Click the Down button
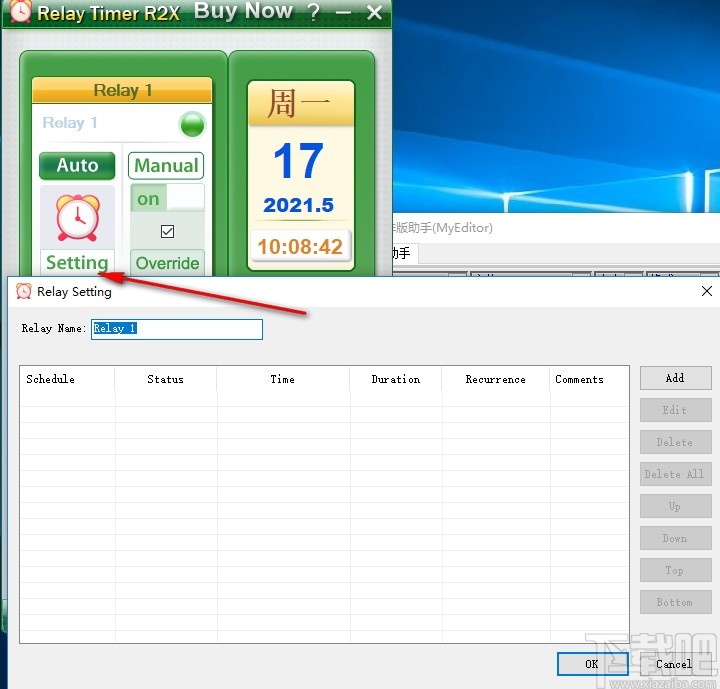Screen dimensions: 720x689 click(x=675, y=538)
